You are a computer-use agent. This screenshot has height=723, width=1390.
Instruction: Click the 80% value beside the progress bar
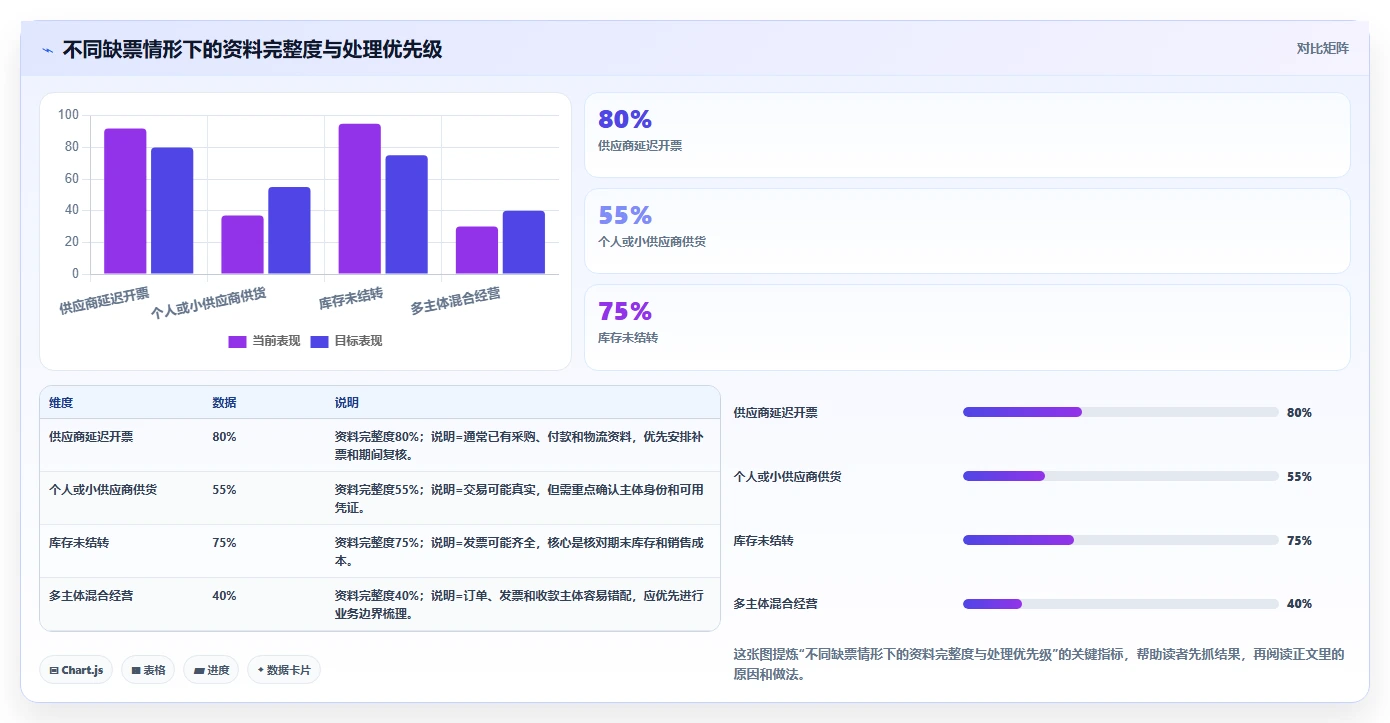[x=1299, y=412]
